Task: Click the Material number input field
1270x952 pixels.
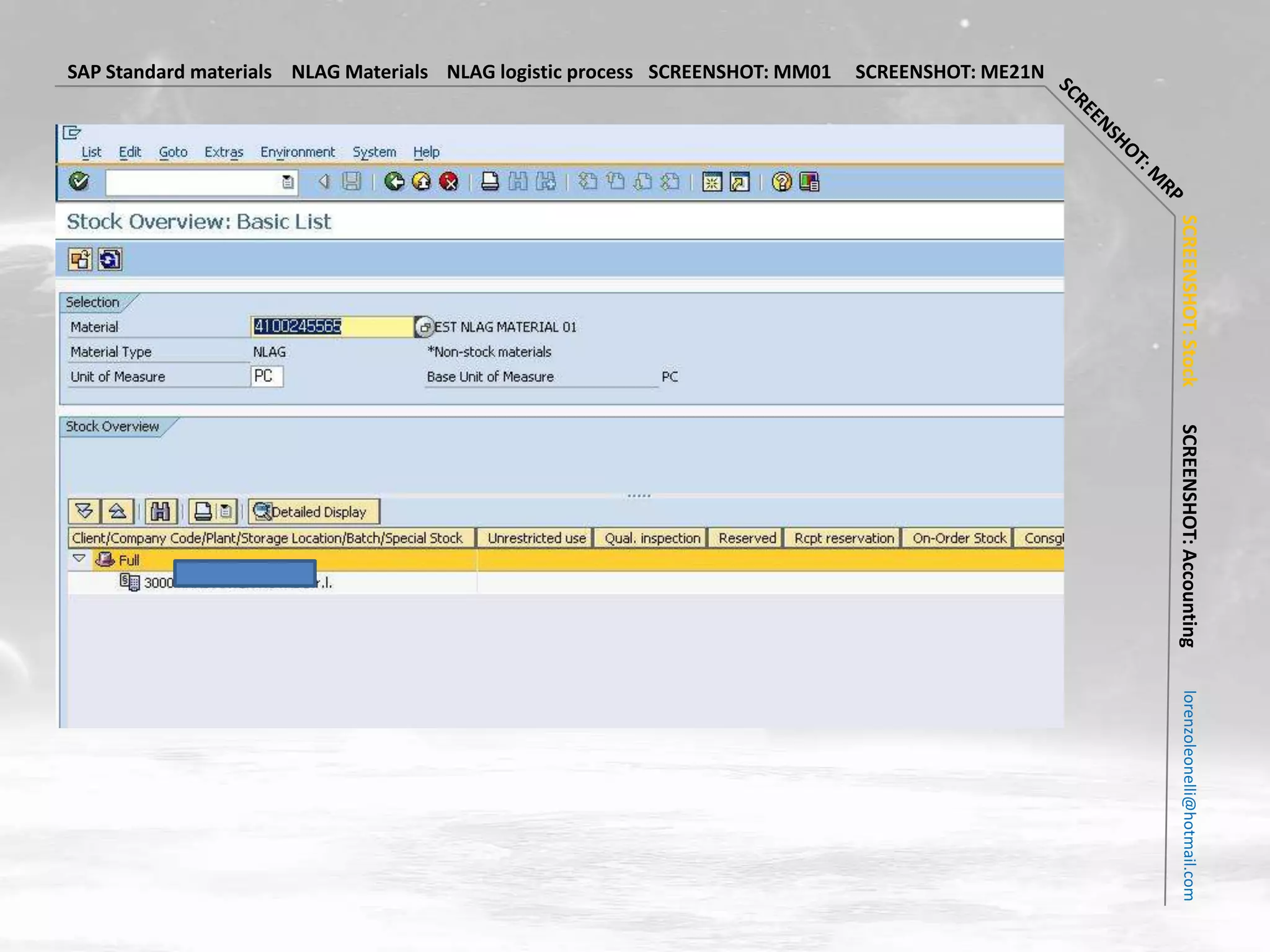Action: 332,327
